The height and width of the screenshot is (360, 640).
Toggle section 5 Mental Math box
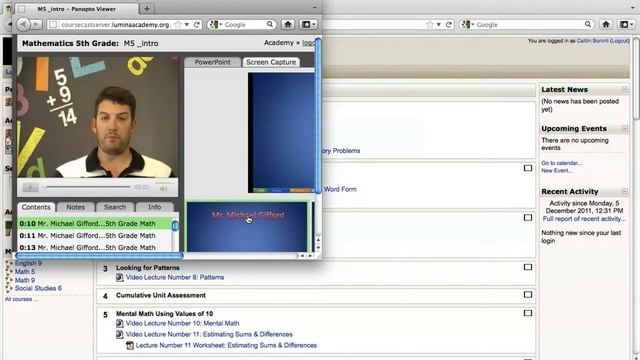pos(528,313)
